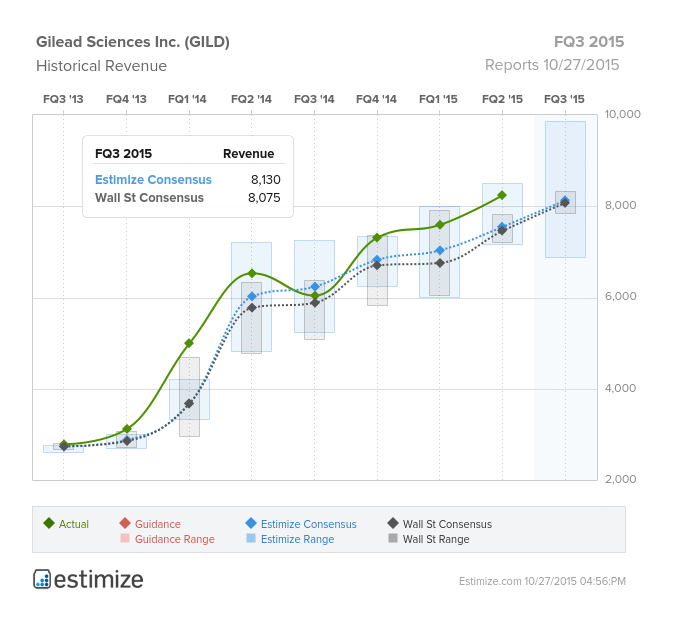Select the FQ4 '14 quarter label
Viewport: 675px width, 620px height.
(x=376, y=99)
